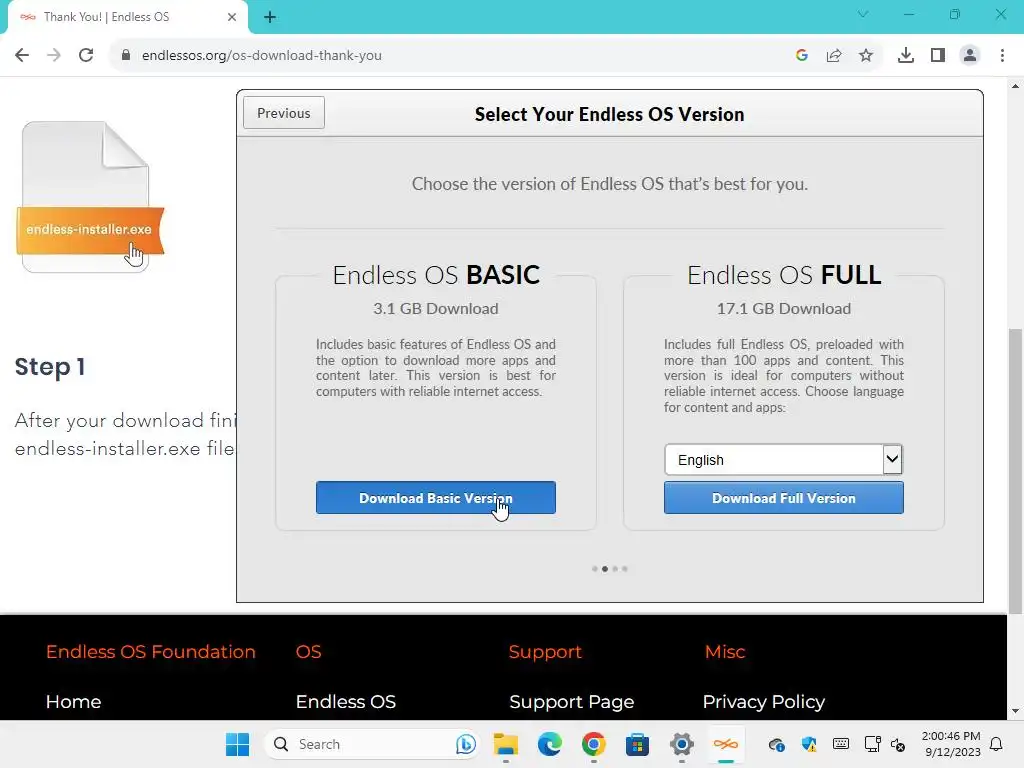Open File Explorer from taskbar

(505, 744)
